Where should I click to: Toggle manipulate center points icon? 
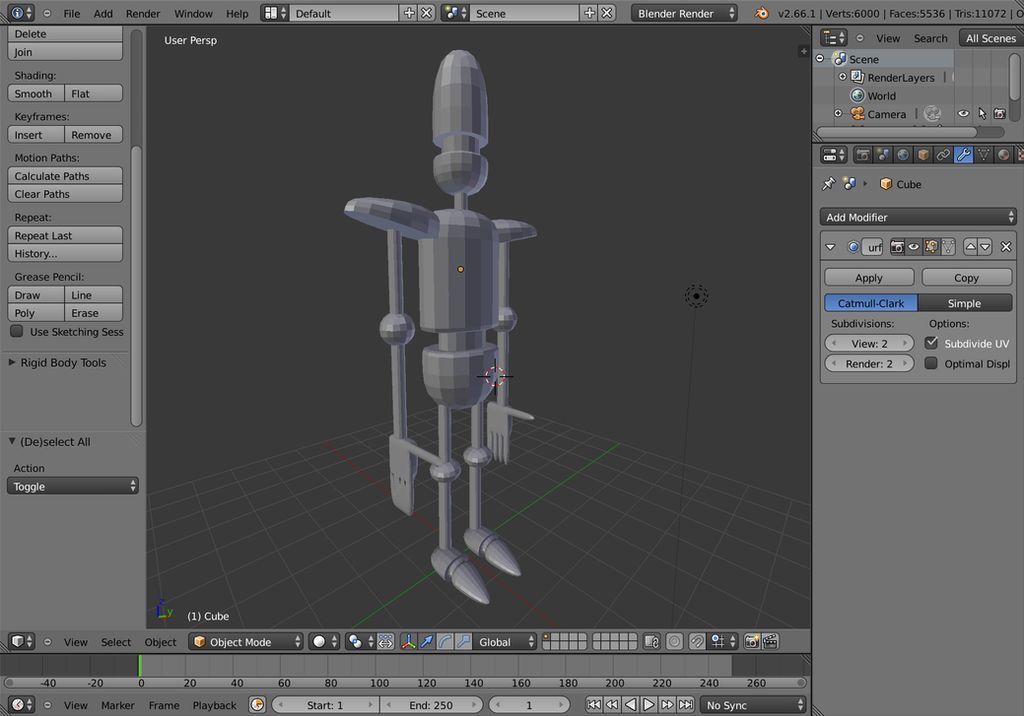pyautogui.click(x=386, y=642)
